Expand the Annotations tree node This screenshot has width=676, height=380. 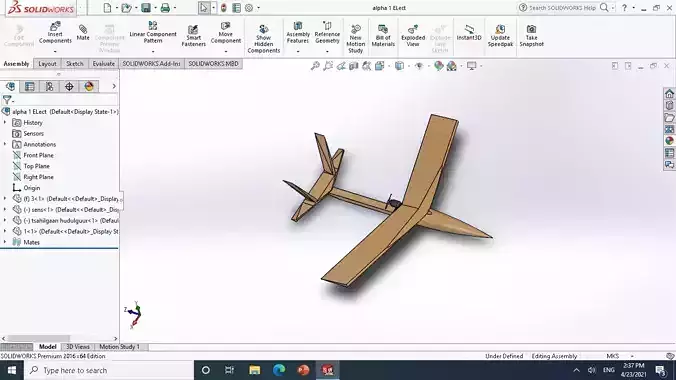pyautogui.click(x=5, y=144)
